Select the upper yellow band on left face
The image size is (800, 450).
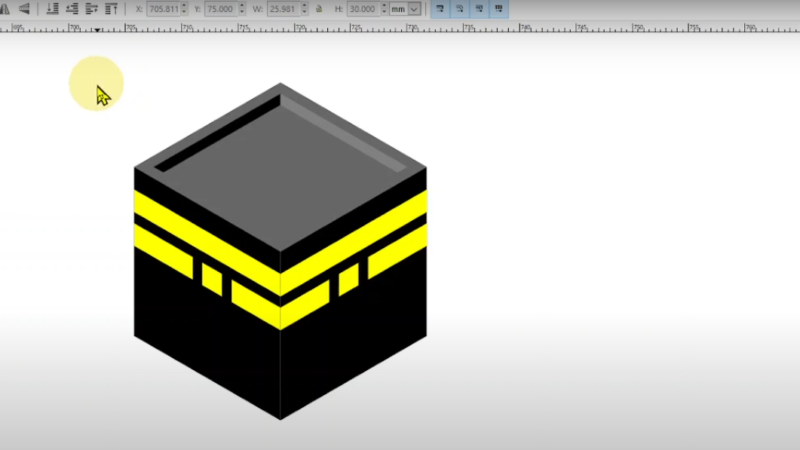(207, 242)
